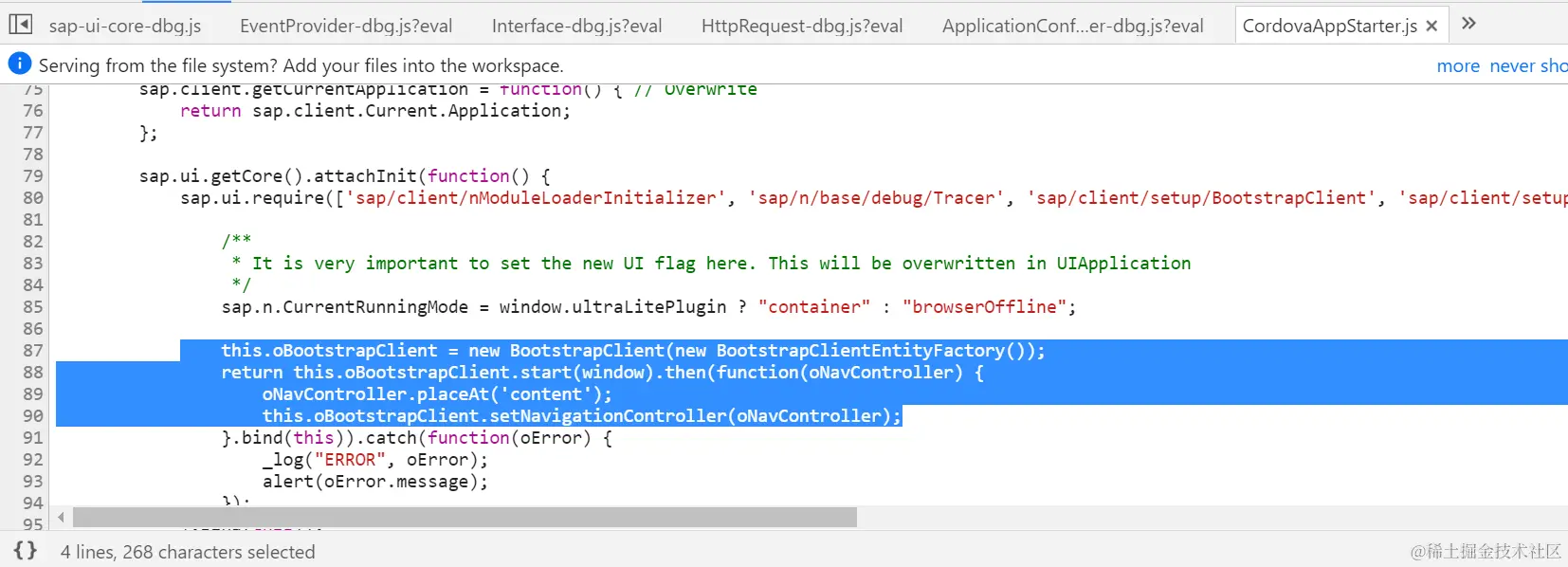Toggle the file navigator sidebar icon

pos(21,25)
